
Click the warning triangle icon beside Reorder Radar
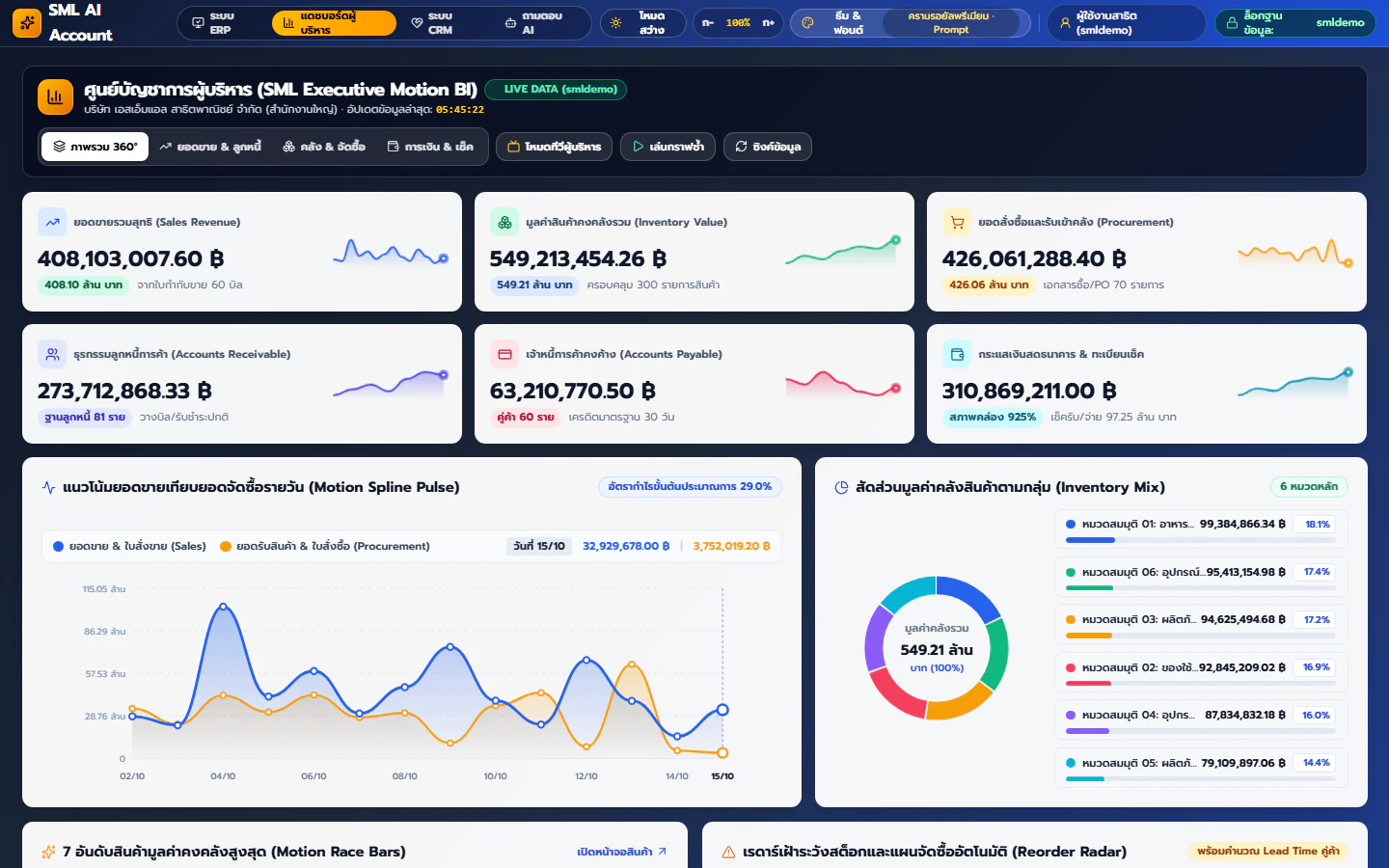[x=729, y=852]
